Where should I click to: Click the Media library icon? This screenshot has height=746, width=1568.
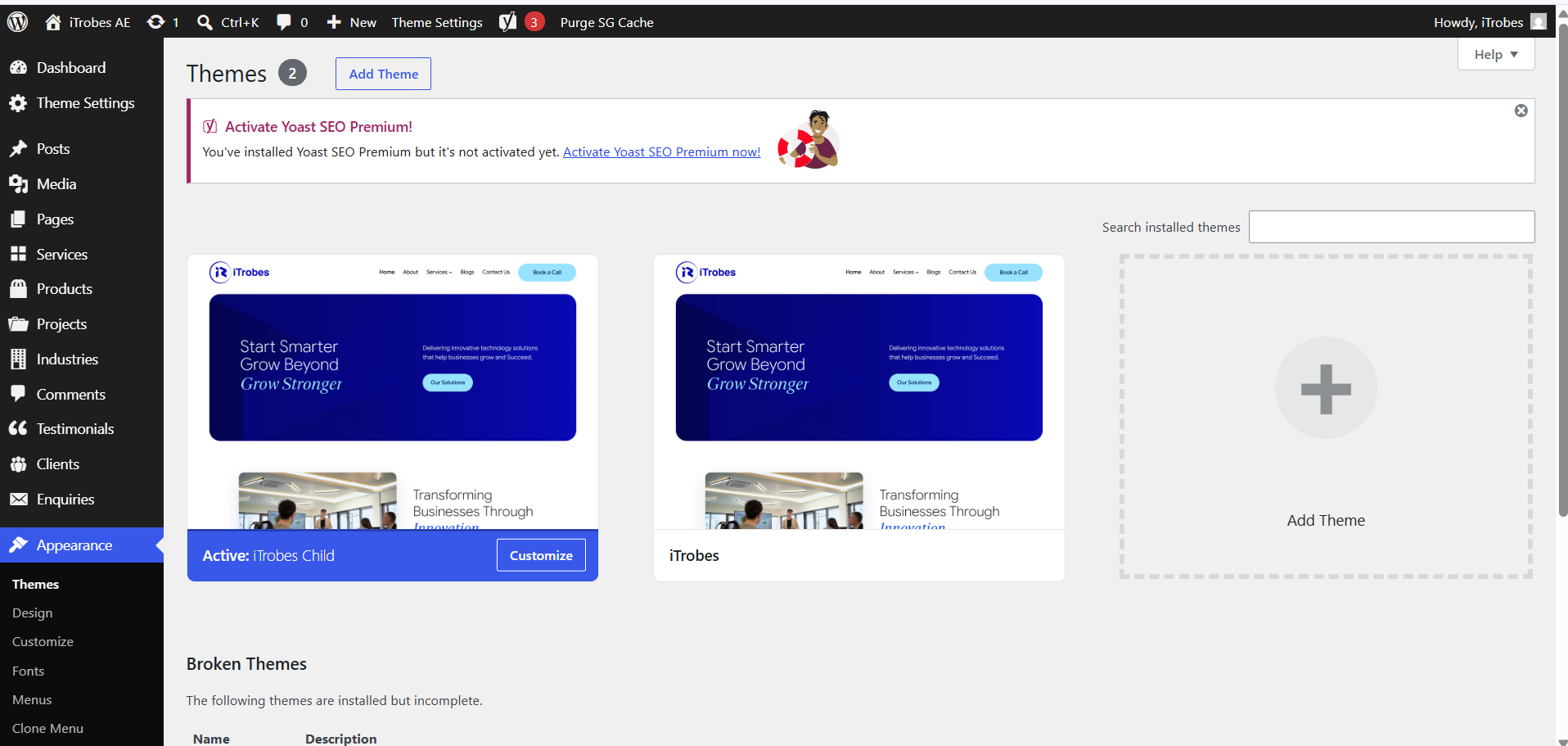click(x=18, y=184)
